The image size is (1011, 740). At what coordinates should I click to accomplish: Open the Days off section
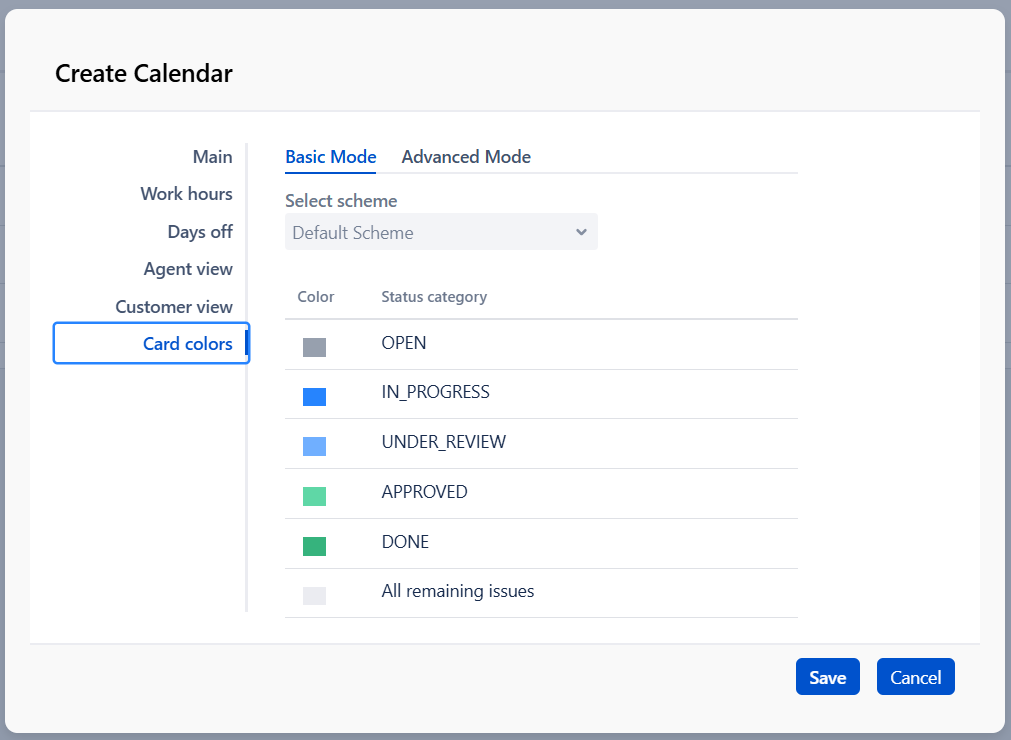(x=200, y=232)
